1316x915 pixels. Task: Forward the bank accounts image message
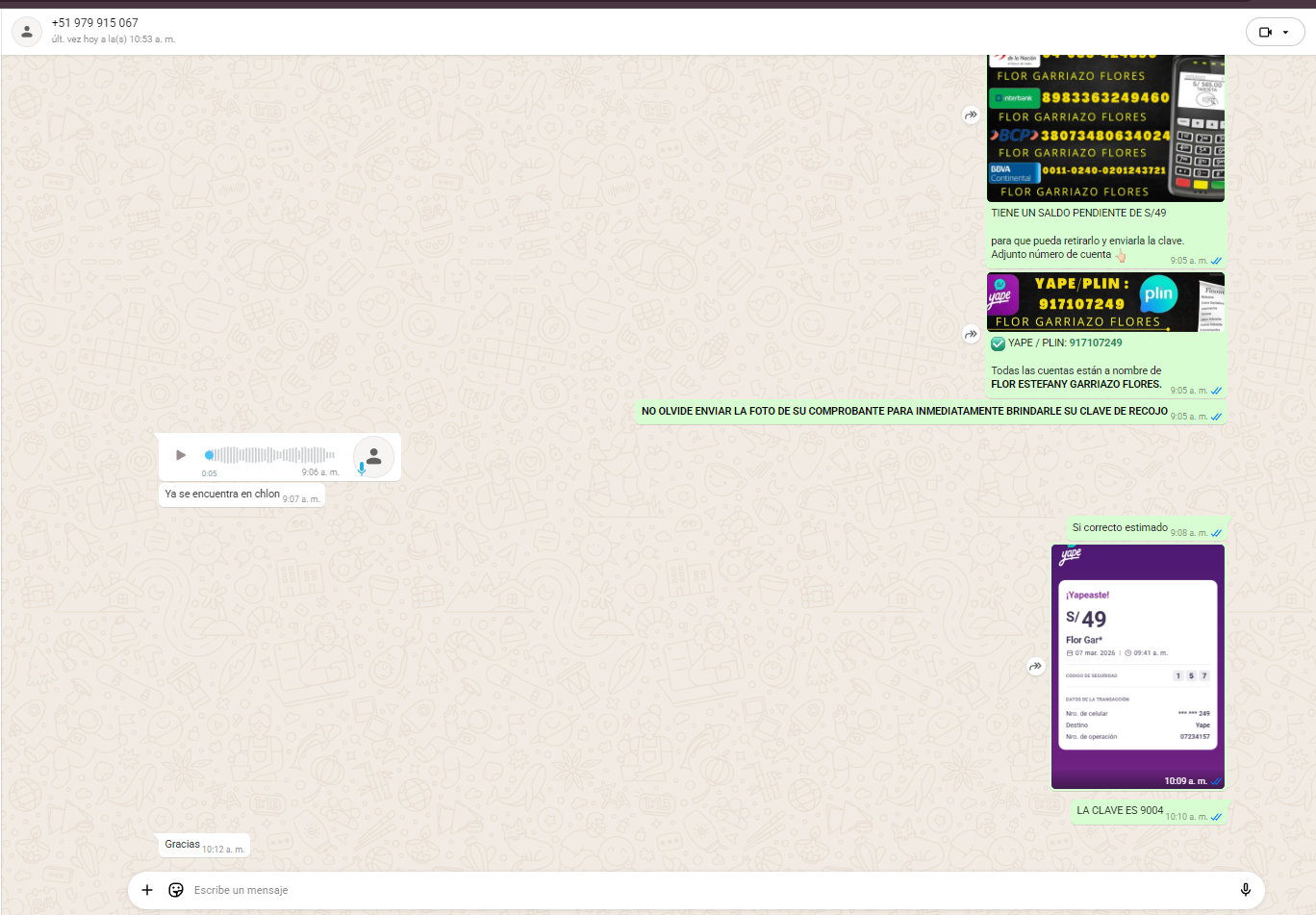pos(971,115)
